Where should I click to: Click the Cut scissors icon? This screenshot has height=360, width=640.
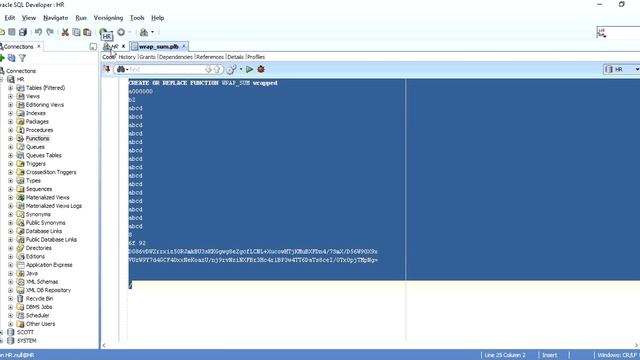tap(65, 32)
